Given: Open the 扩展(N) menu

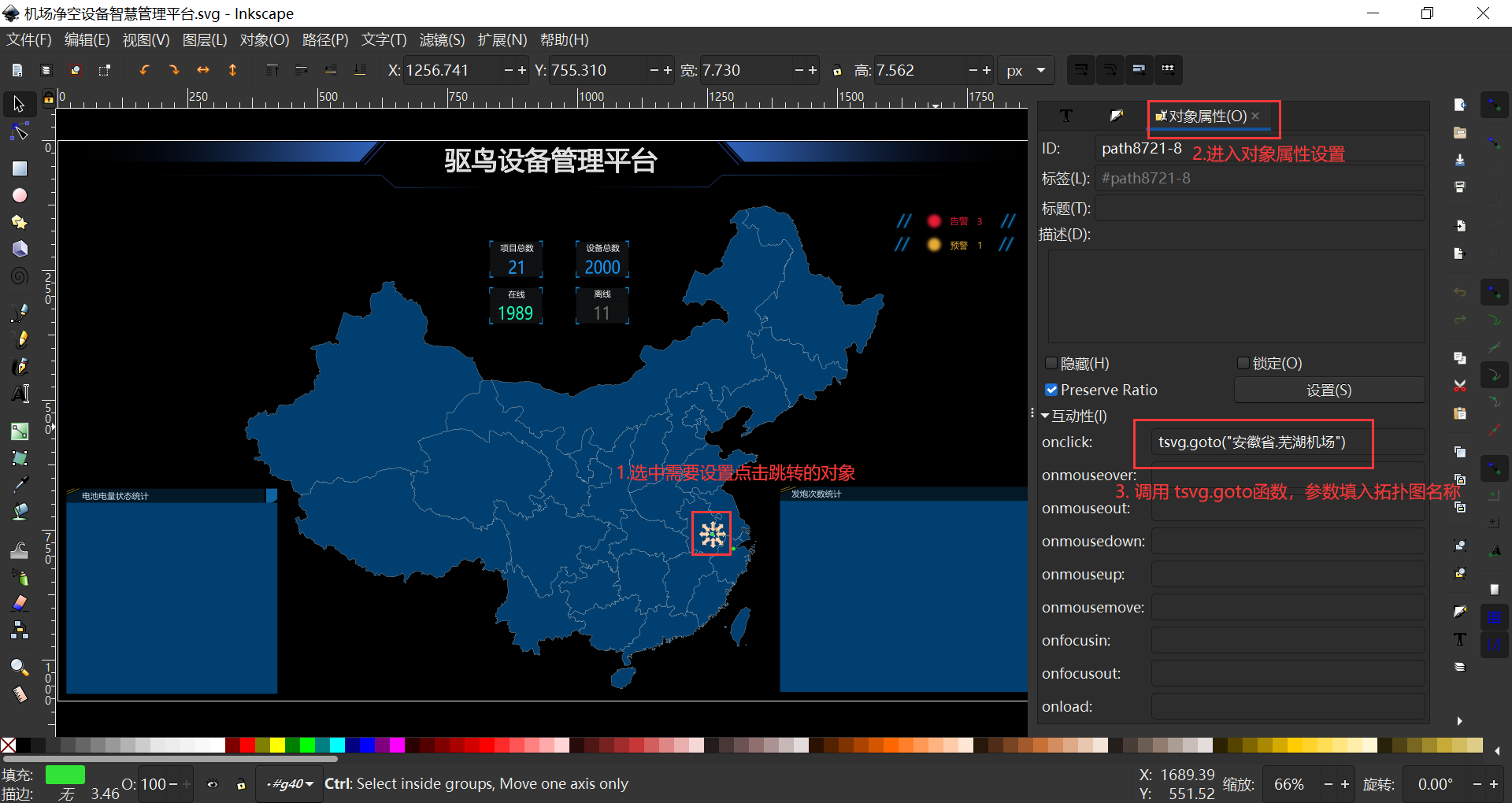Looking at the screenshot, I should (502, 39).
